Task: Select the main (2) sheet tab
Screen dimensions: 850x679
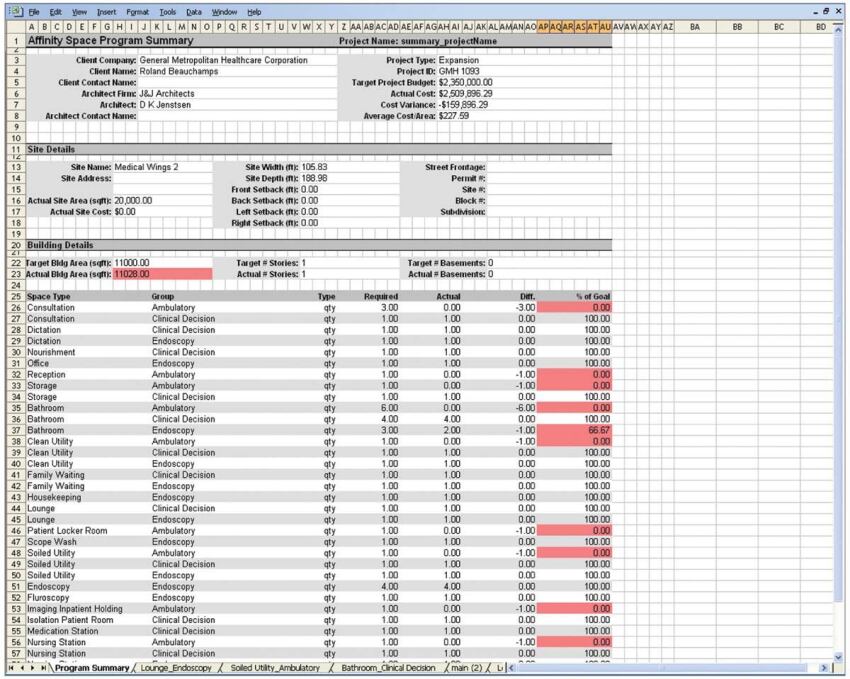Action: (x=467, y=668)
